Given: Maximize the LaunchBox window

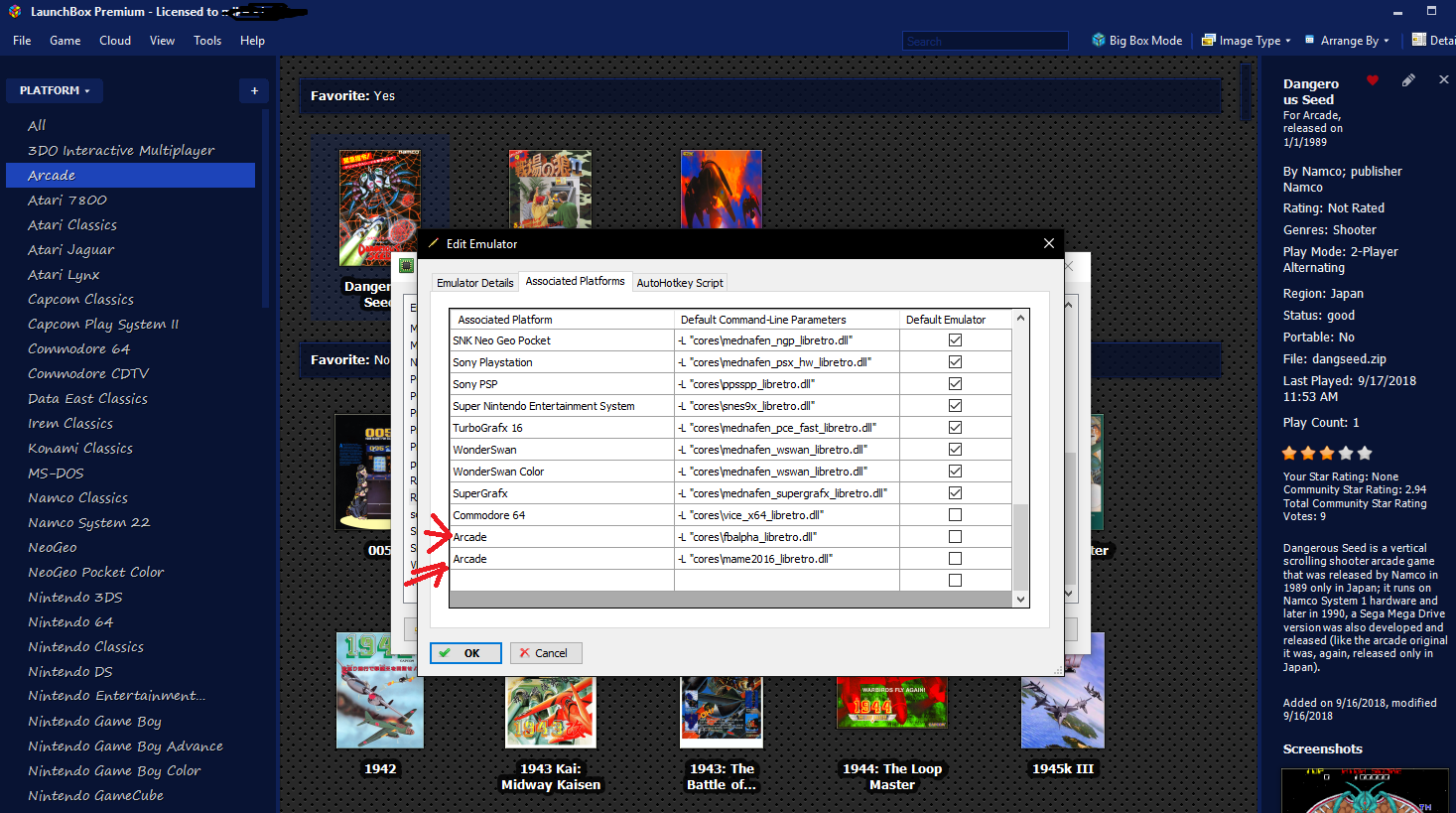Looking at the screenshot, I should pos(1431,12).
